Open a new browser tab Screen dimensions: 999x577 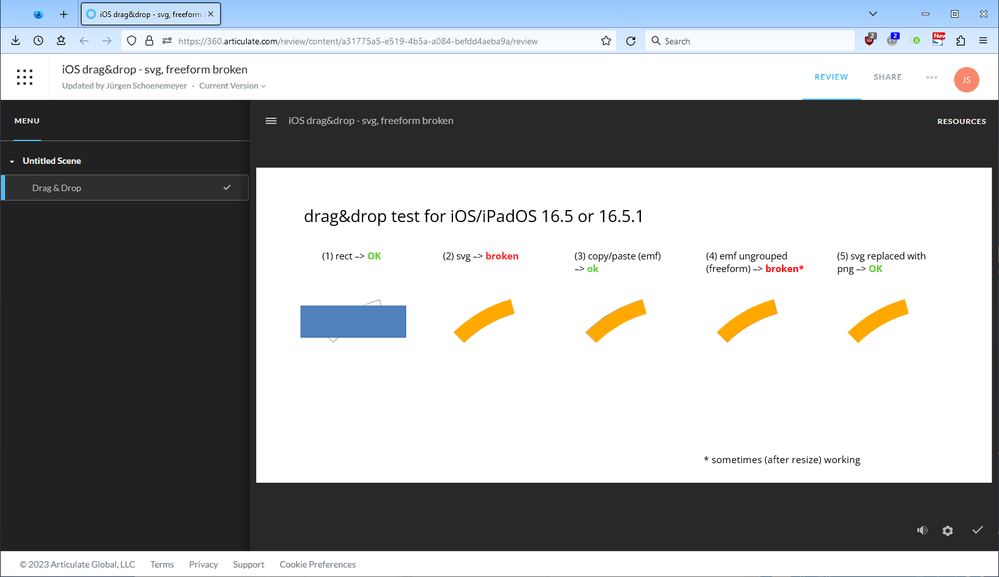(63, 14)
